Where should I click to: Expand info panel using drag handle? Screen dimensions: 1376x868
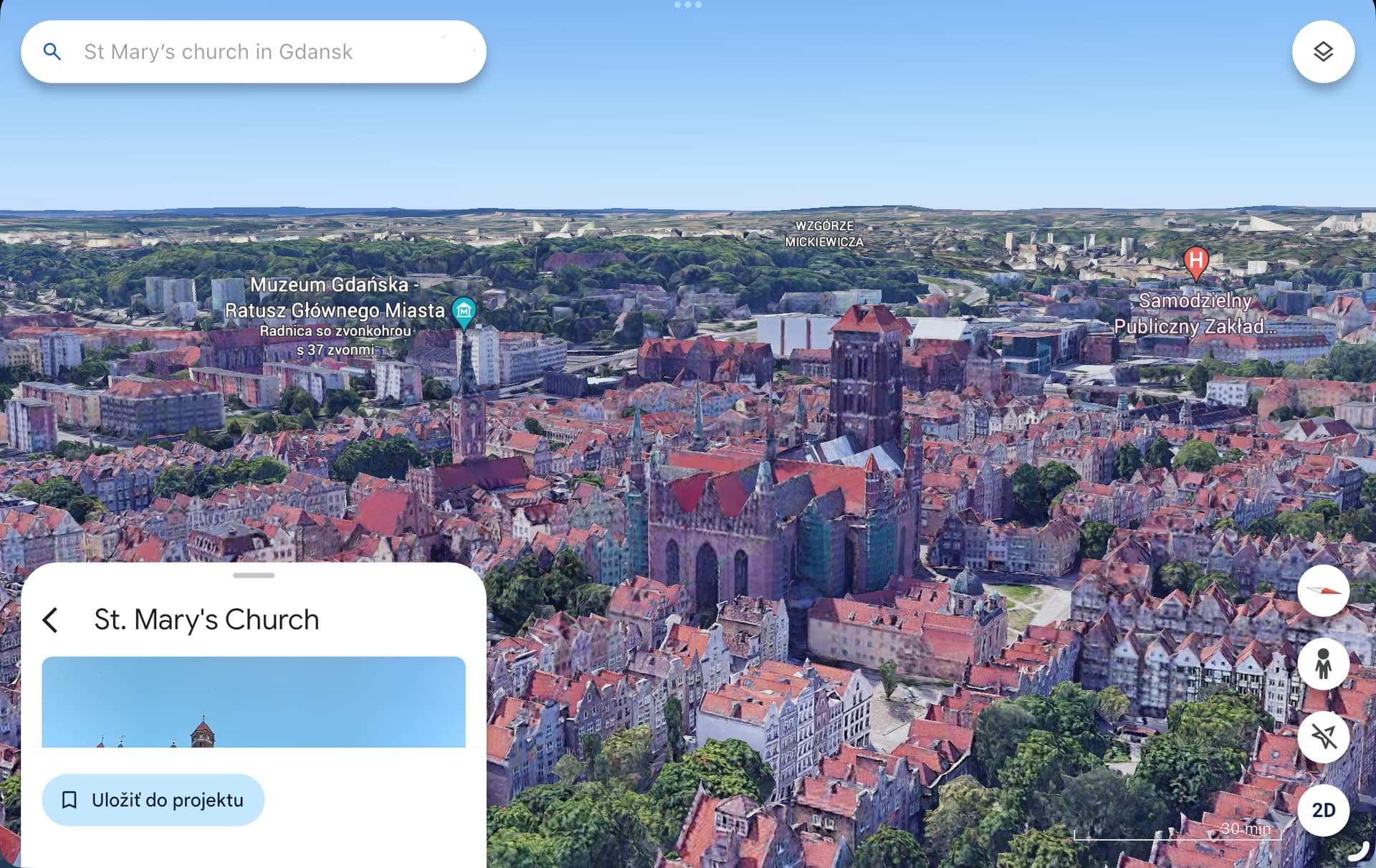(254, 575)
